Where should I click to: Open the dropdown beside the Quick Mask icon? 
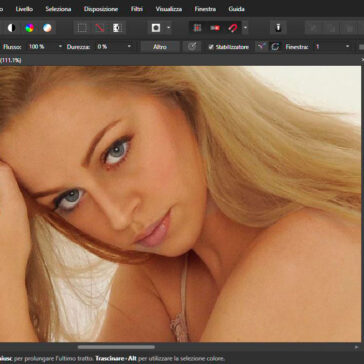point(168,28)
